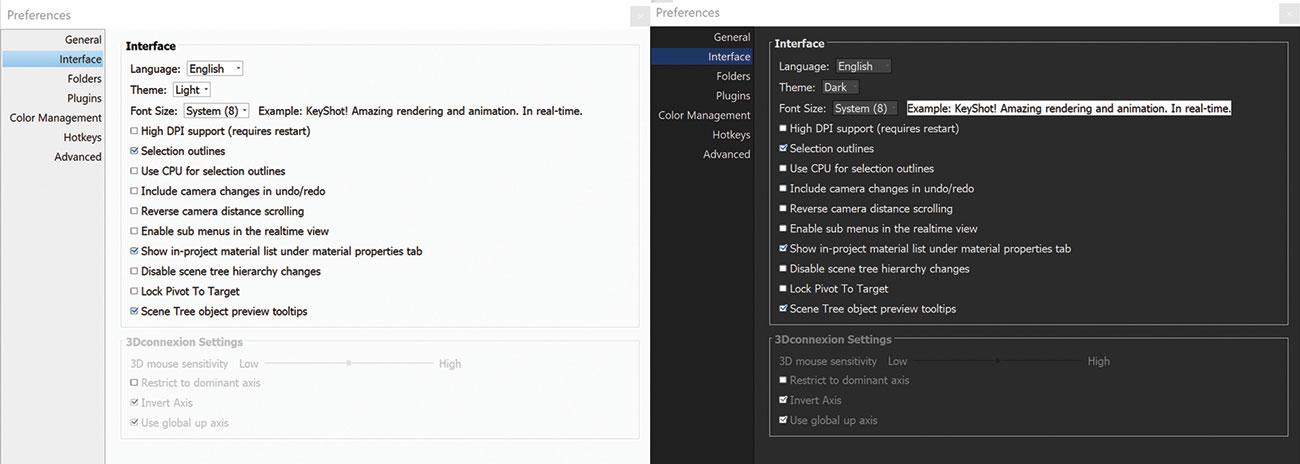This screenshot has height=464, width=1300.
Task: Select Folders in the dark window sidebar
Action: click(733, 76)
